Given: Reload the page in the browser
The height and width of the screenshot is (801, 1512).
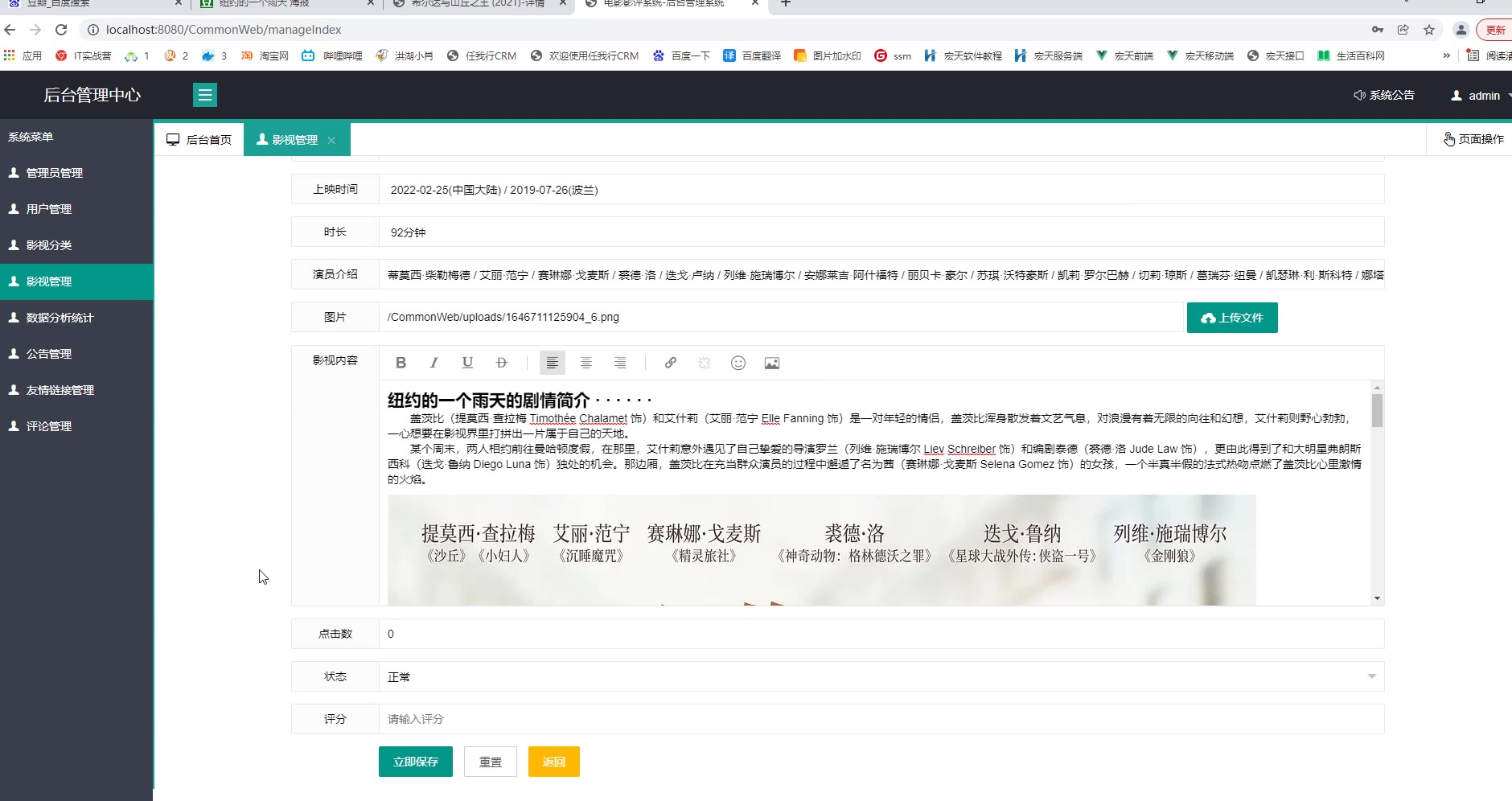Looking at the screenshot, I should pos(61,30).
